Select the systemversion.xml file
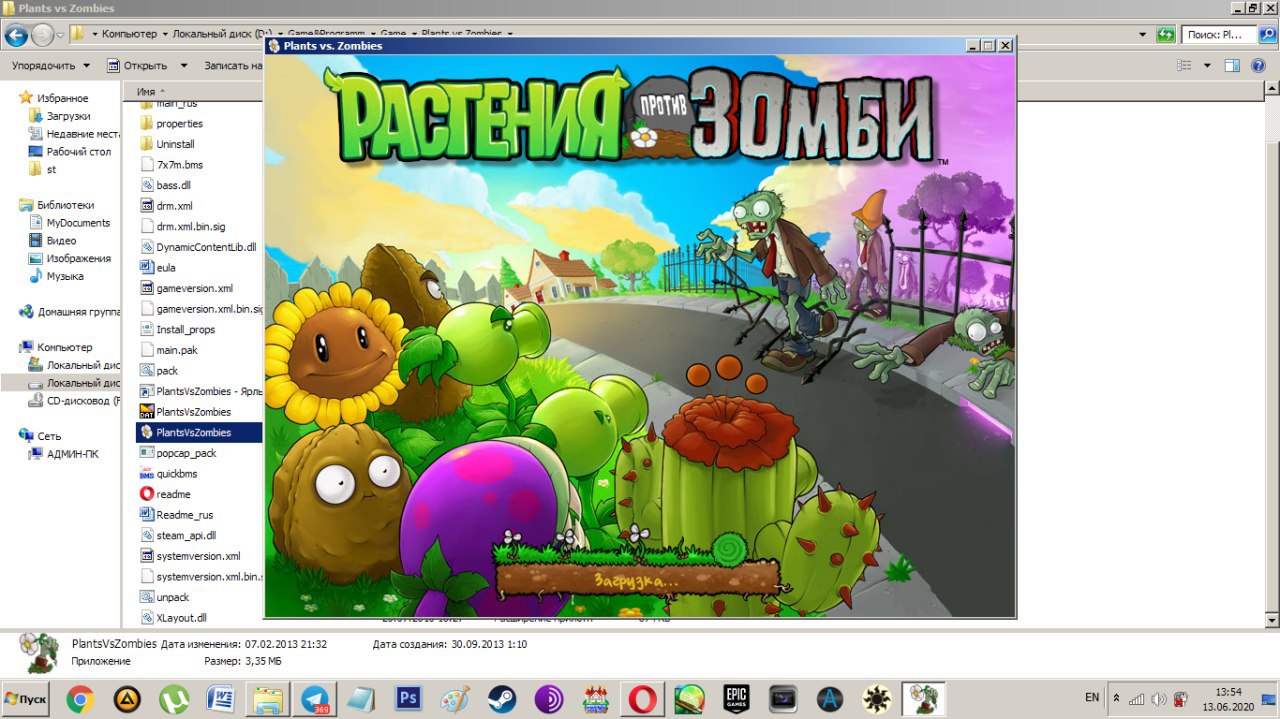This screenshot has width=1280, height=719. pos(190,556)
